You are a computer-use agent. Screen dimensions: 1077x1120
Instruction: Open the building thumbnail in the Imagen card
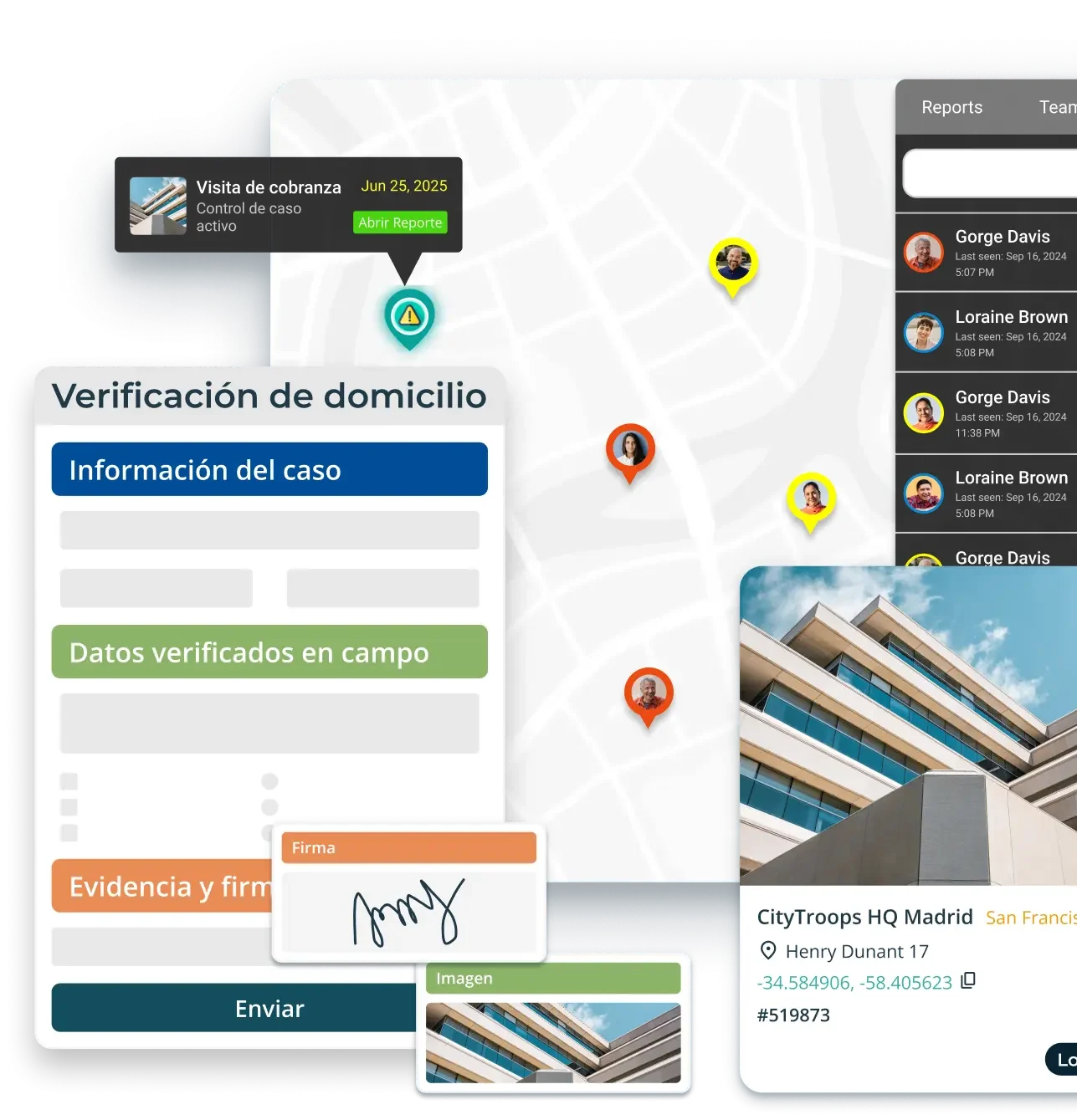point(553,1043)
